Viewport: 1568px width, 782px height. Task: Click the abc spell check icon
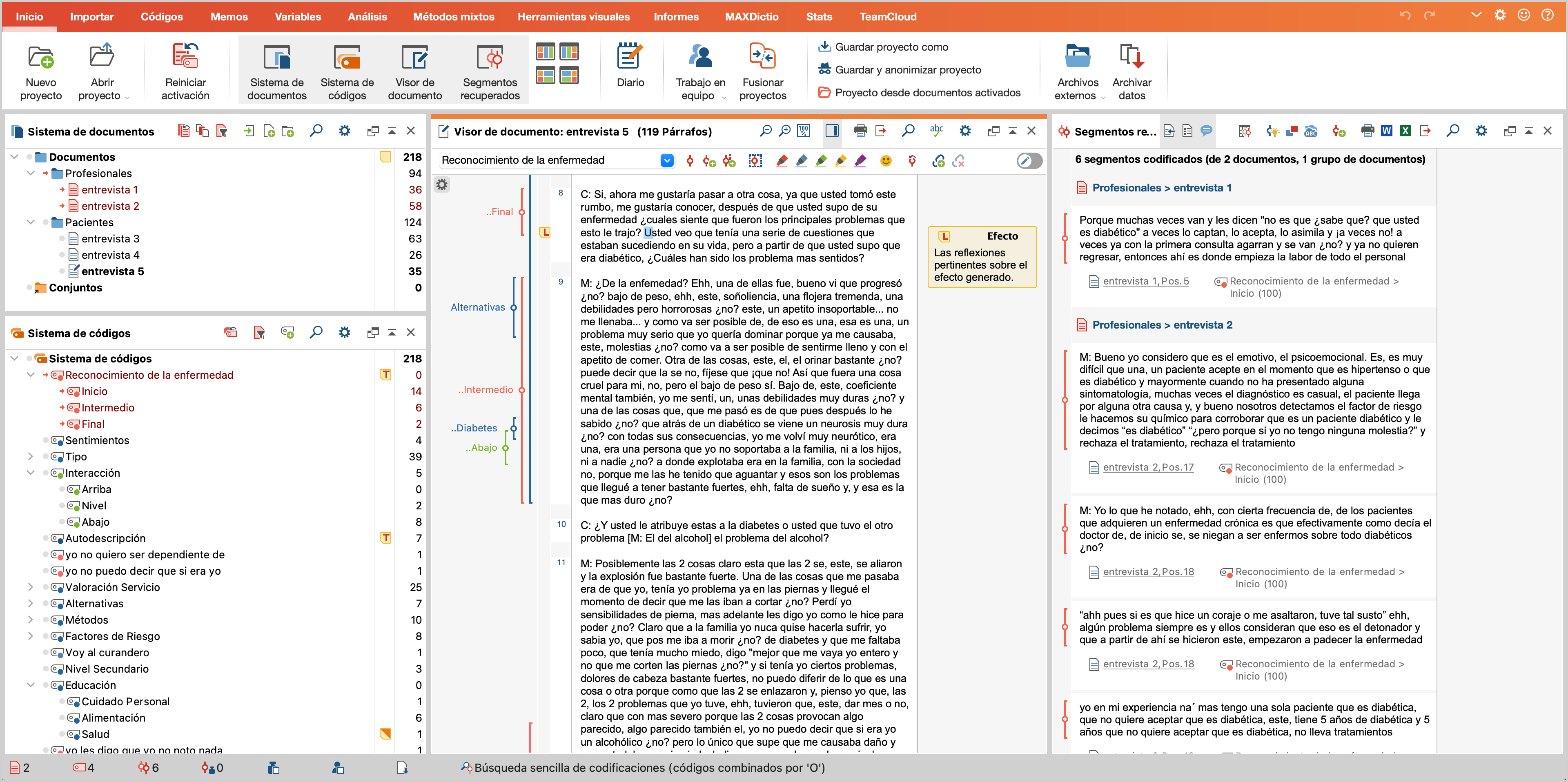[x=937, y=130]
